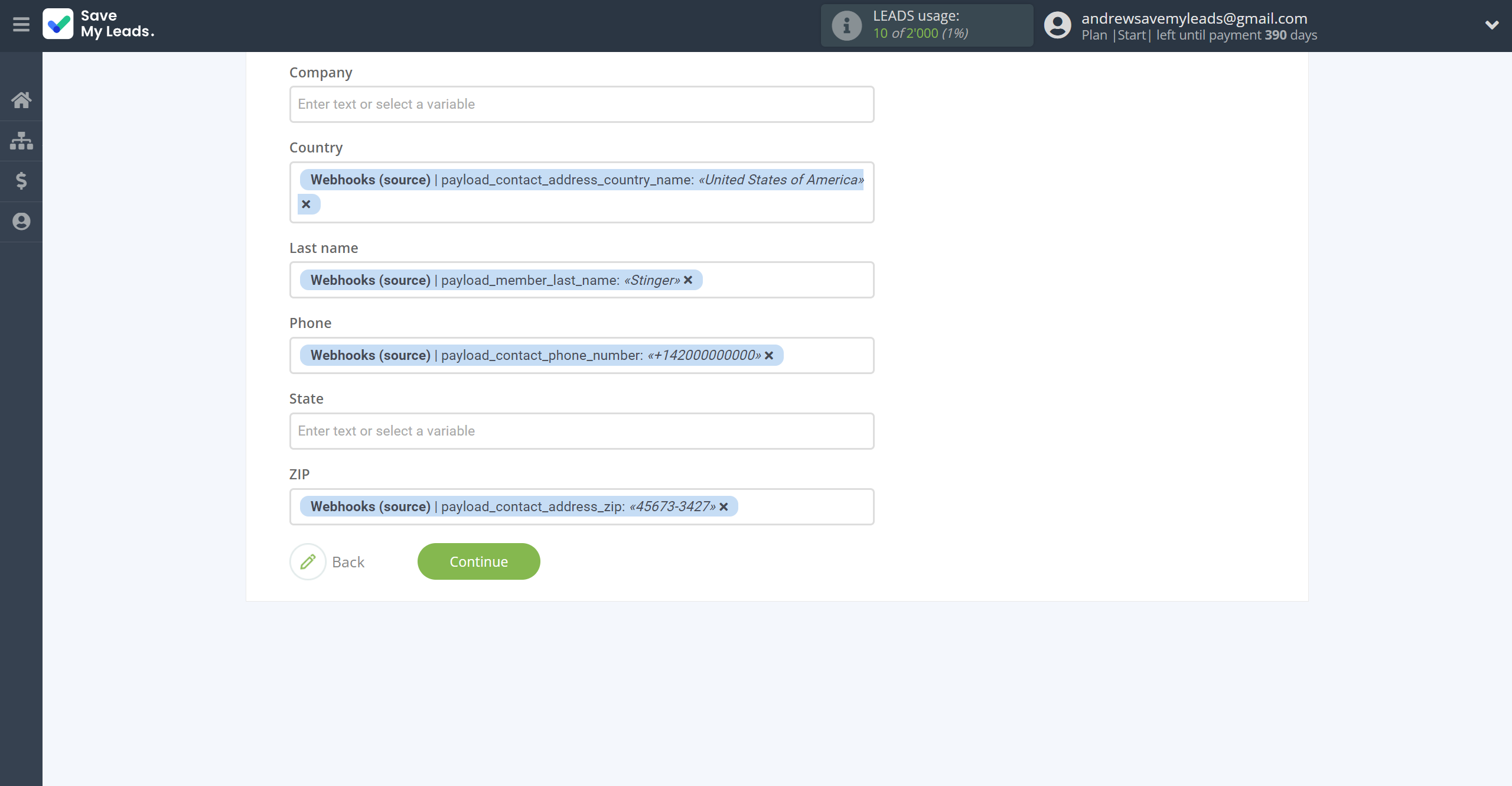The width and height of the screenshot is (1512, 786).
Task: Click the Save My Leads logo
Action: tap(99, 24)
